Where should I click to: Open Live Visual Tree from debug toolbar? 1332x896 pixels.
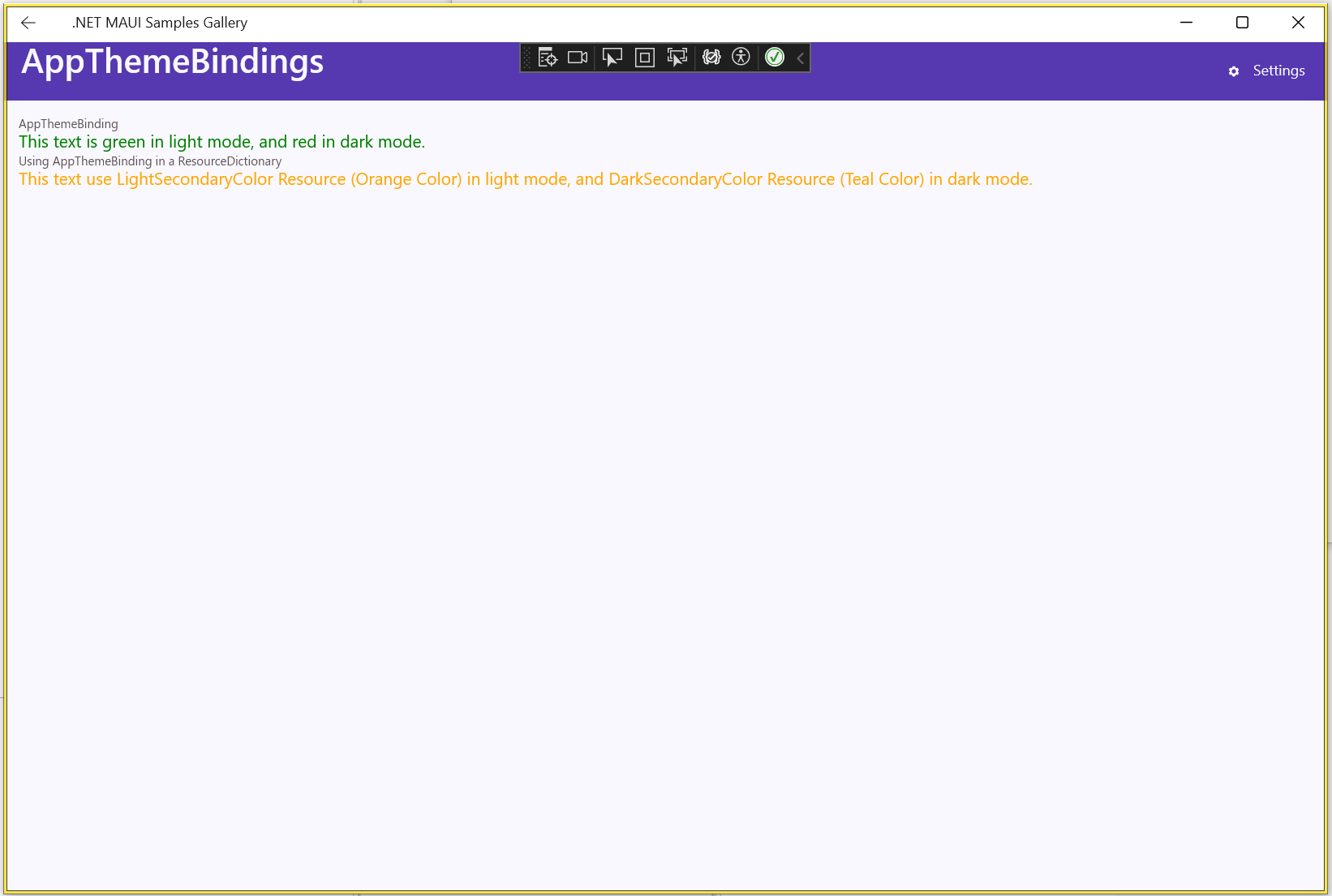[548, 58]
